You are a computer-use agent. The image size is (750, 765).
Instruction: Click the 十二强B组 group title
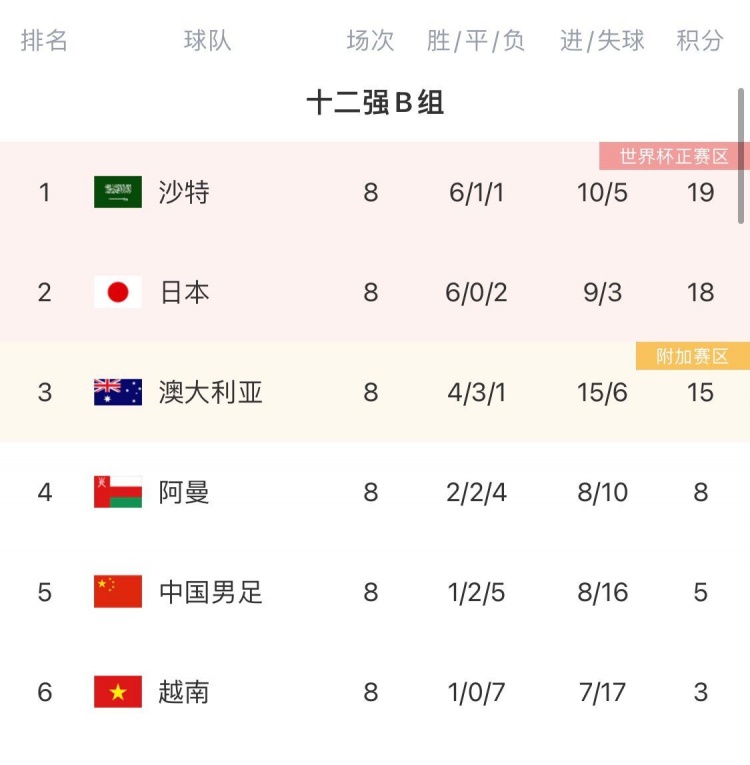pos(375,102)
